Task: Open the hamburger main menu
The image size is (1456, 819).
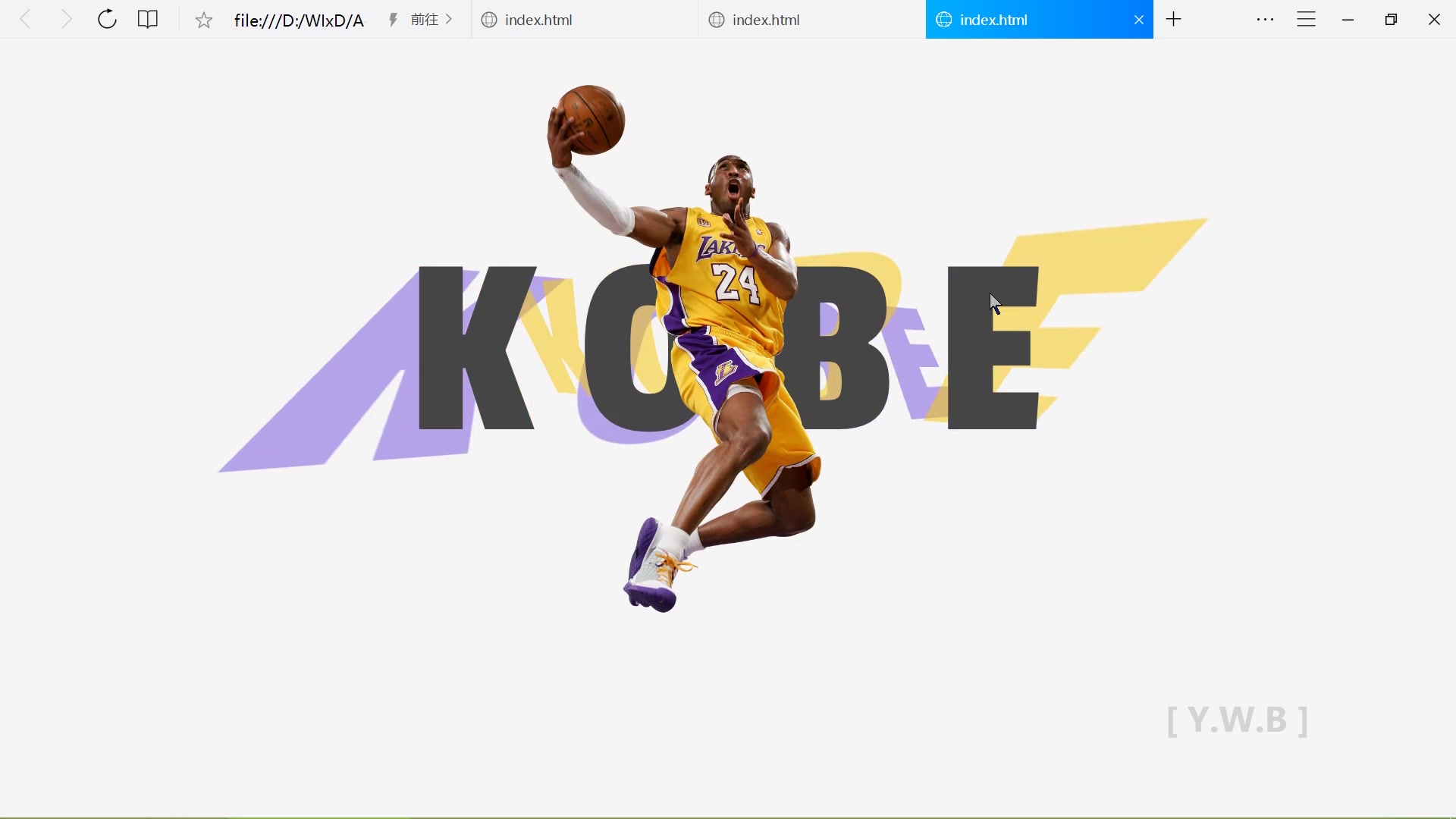Action: pyautogui.click(x=1306, y=20)
